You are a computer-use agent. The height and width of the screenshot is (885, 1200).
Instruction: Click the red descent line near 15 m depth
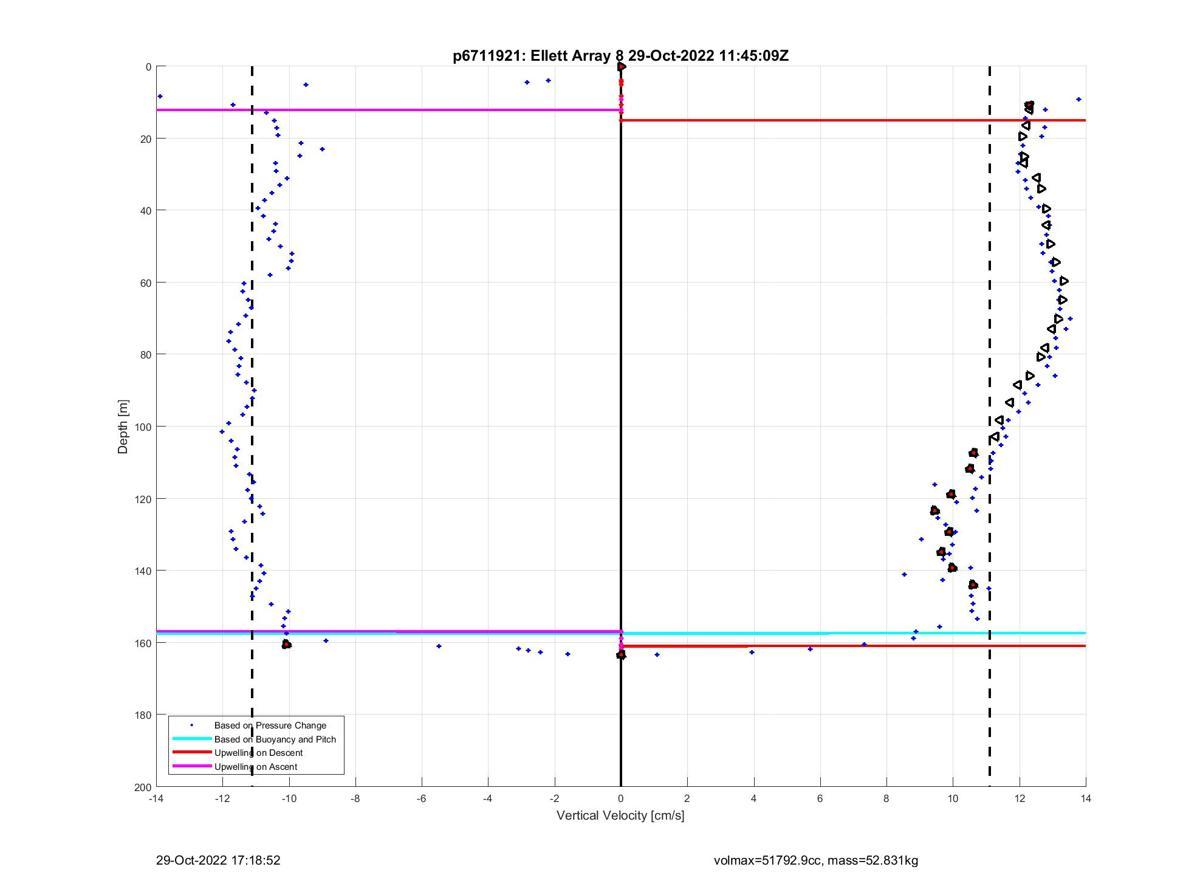tap(853, 120)
